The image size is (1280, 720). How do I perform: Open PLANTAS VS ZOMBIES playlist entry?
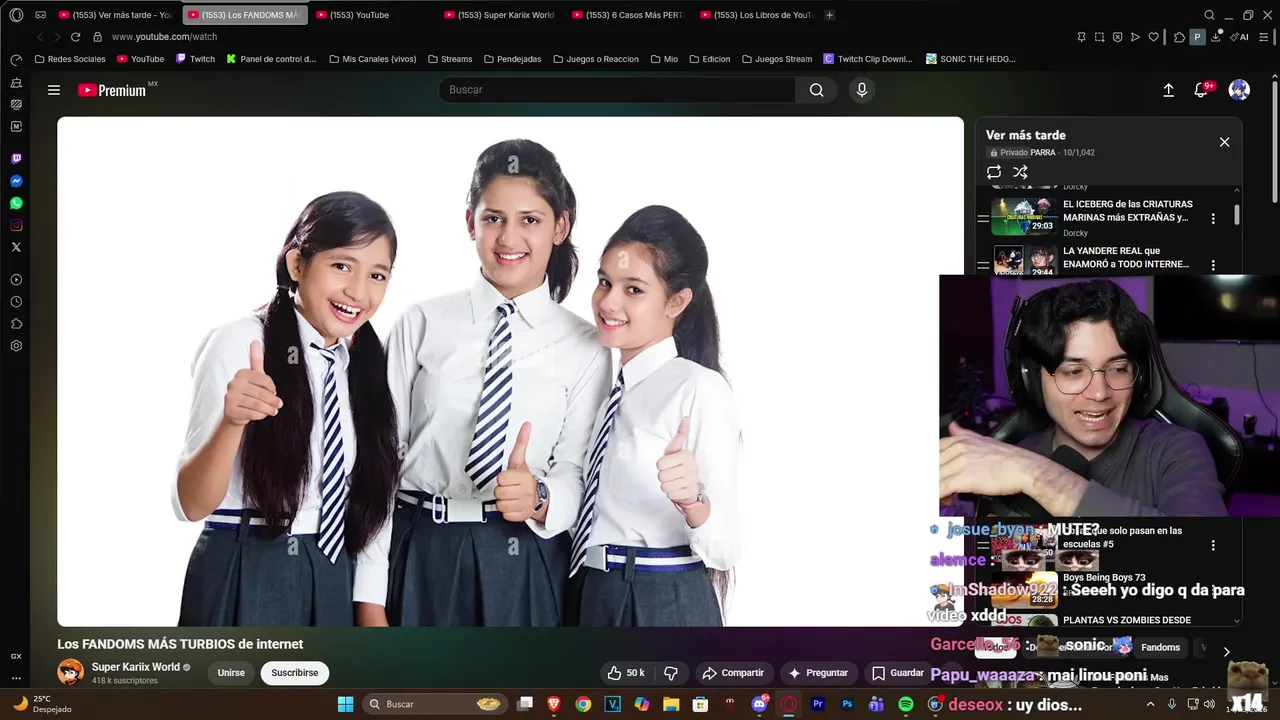pos(1127,620)
